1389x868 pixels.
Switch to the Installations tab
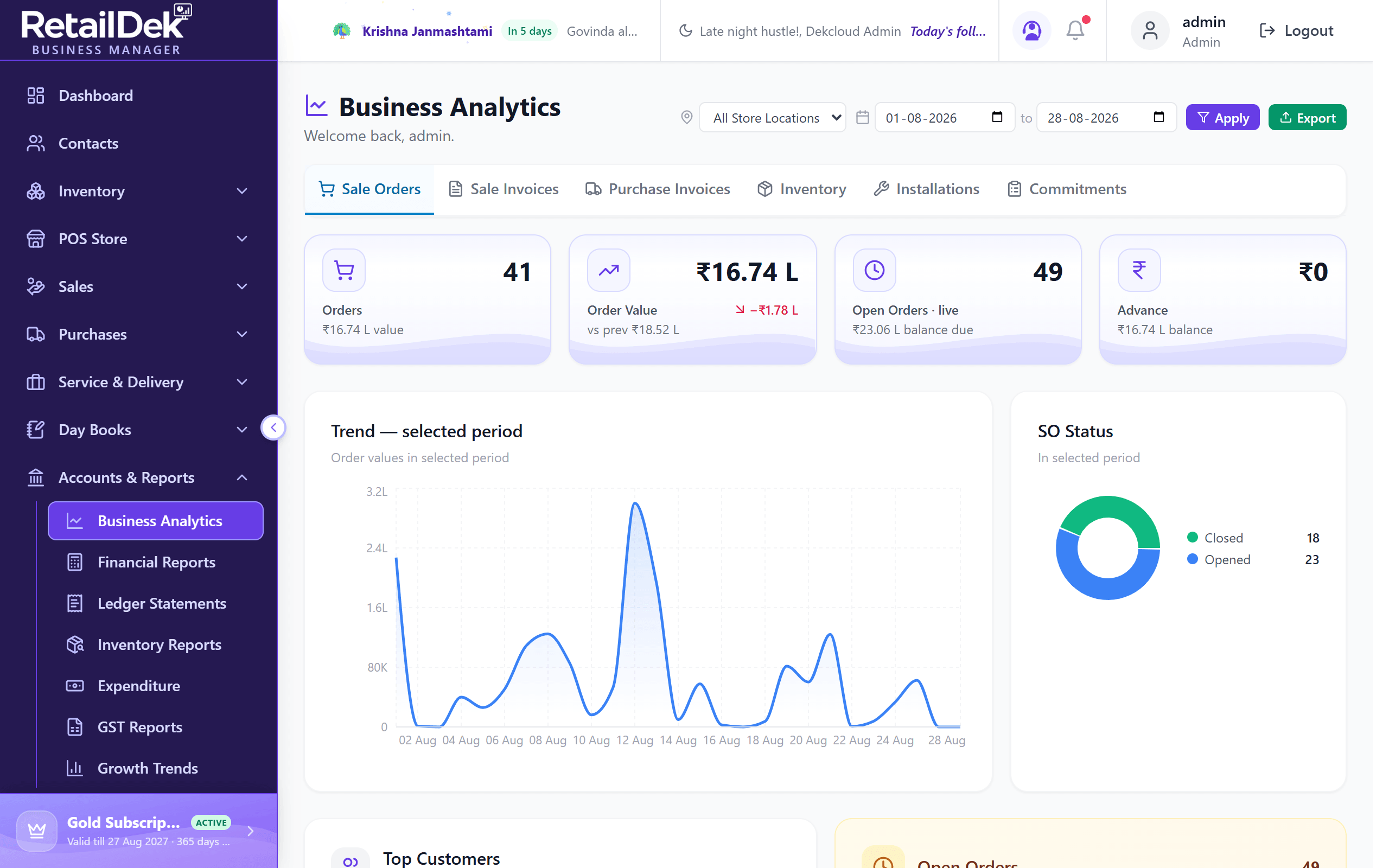coord(926,189)
